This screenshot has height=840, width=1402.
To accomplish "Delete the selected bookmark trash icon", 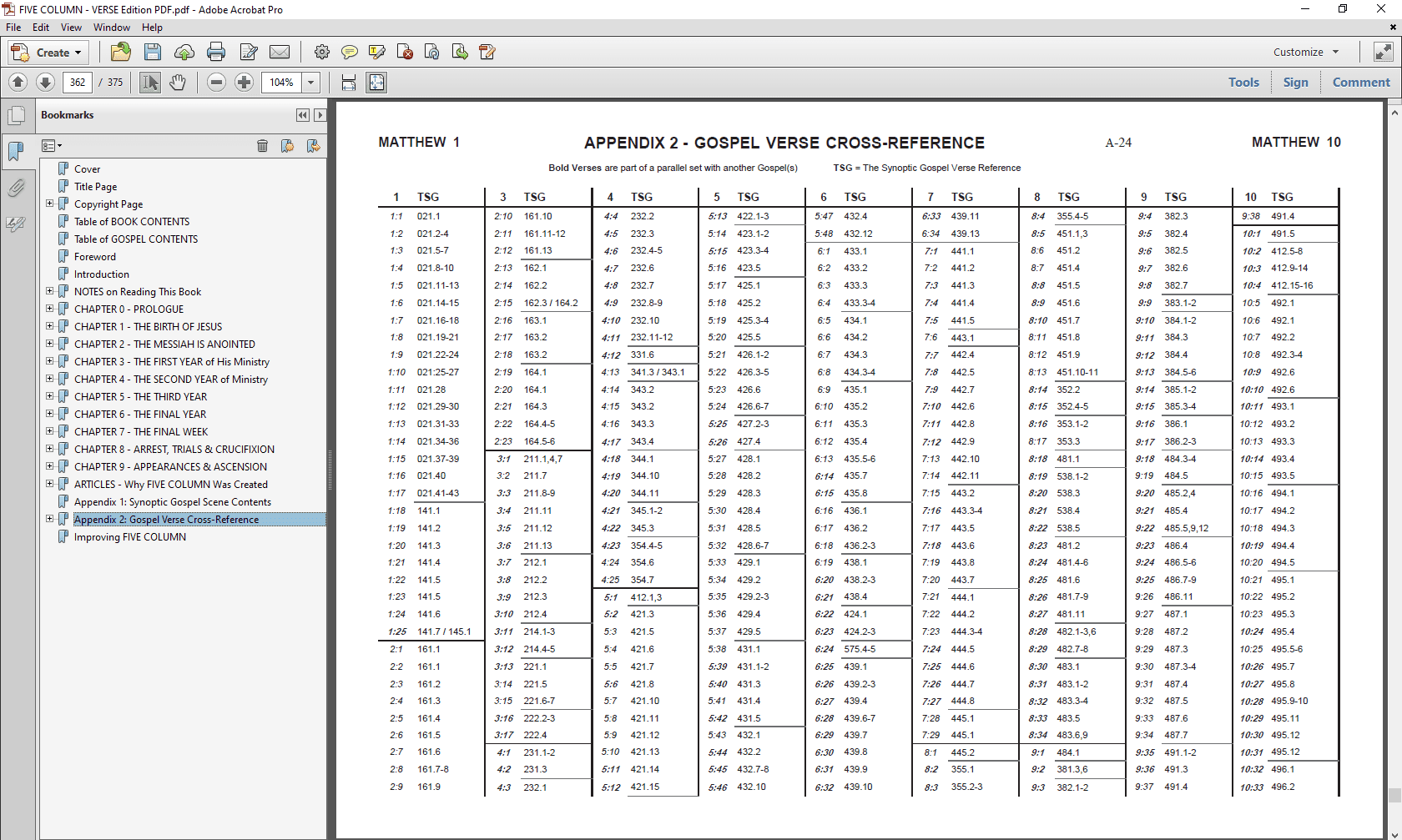I will pos(262,146).
